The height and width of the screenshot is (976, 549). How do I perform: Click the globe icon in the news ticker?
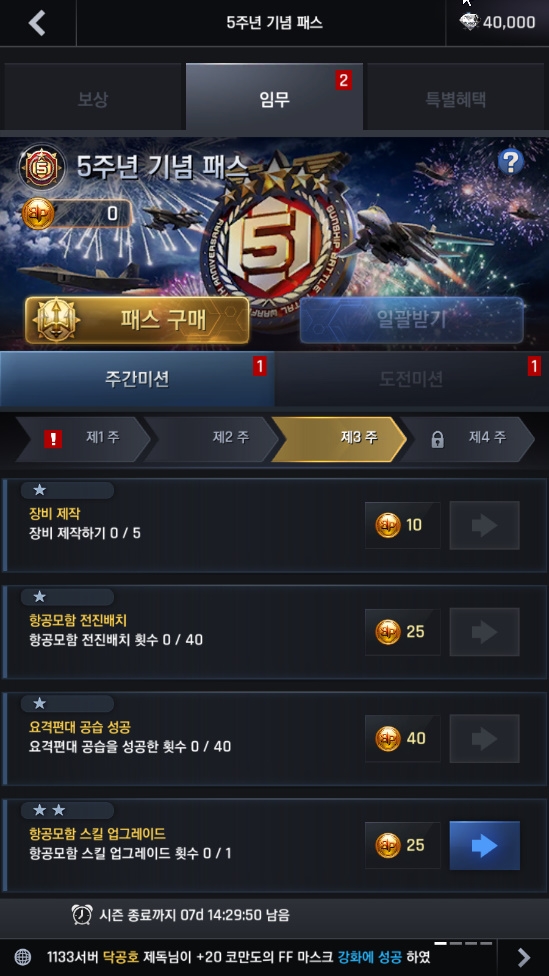click(x=22, y=957)
